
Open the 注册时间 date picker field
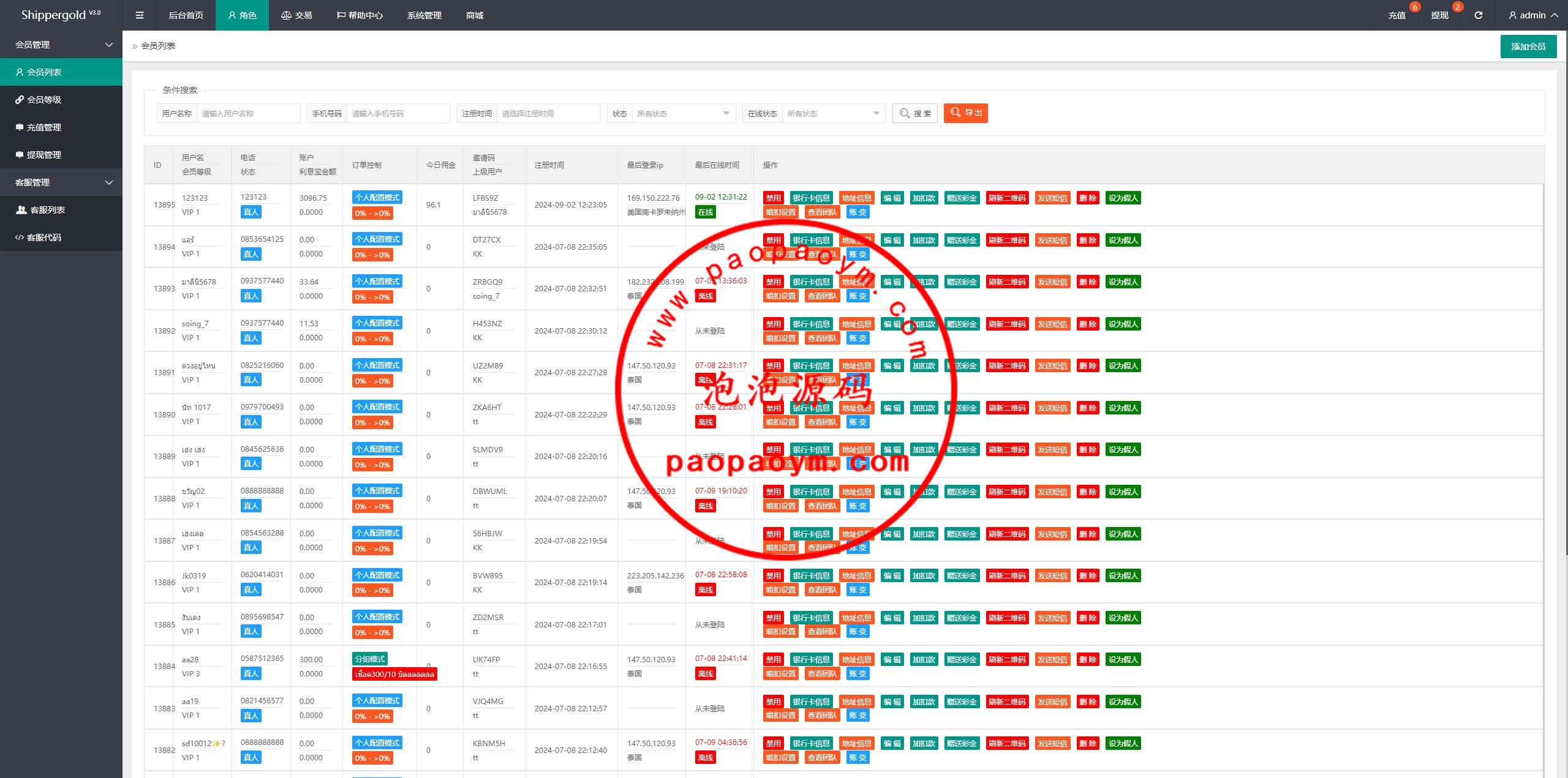coord(548,113)
